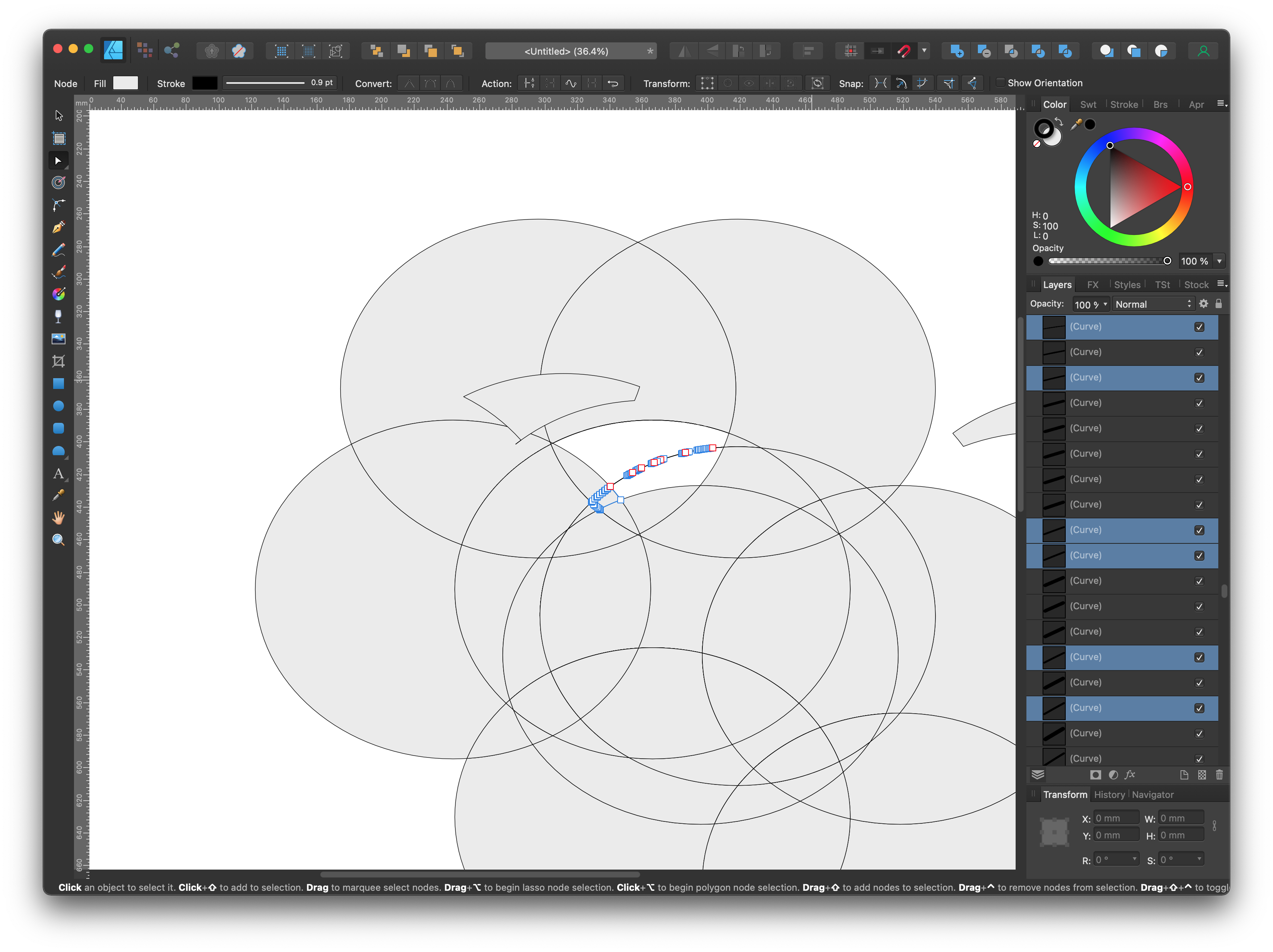The width and height of the screenshot is (1273, 952).
Task: Uncheck visibility of bottom Curve layer
Action: pyautogui.click(x=1199, y=758)
